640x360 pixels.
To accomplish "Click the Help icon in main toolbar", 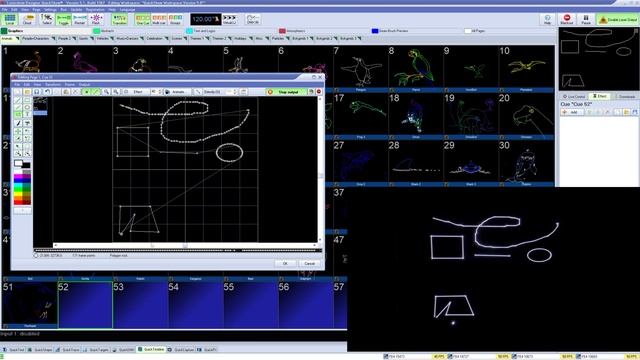I will tap(547, 19).
